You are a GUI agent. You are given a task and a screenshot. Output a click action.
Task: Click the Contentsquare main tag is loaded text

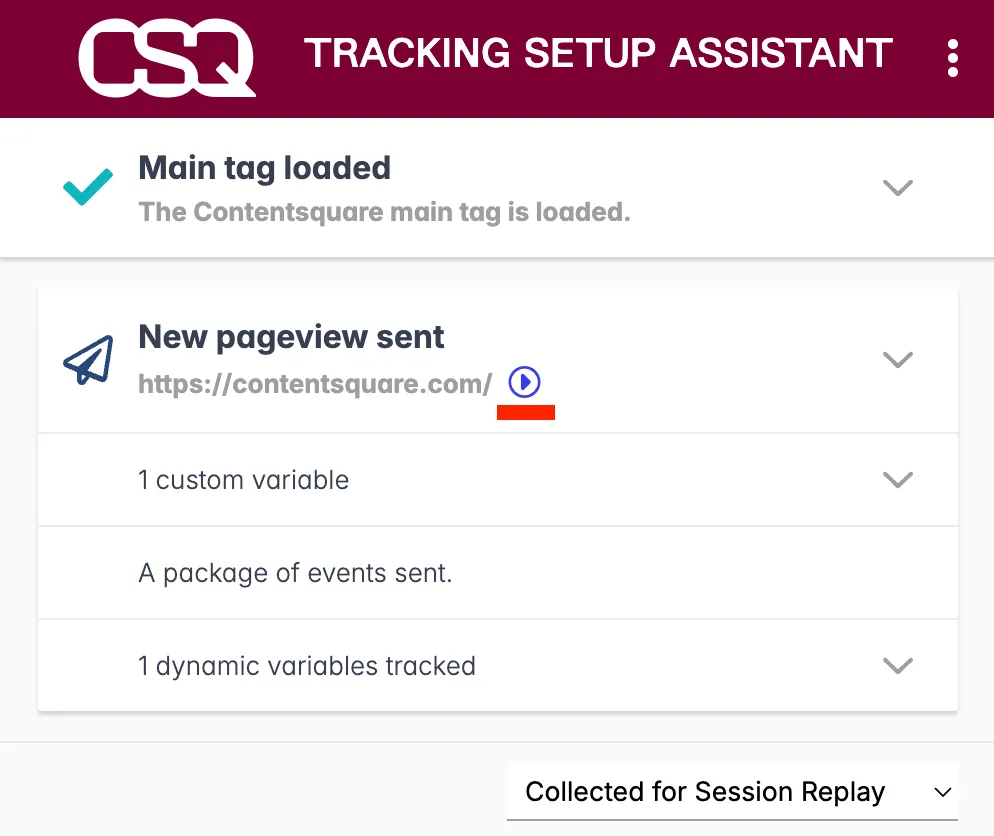(x=384, y=212)
